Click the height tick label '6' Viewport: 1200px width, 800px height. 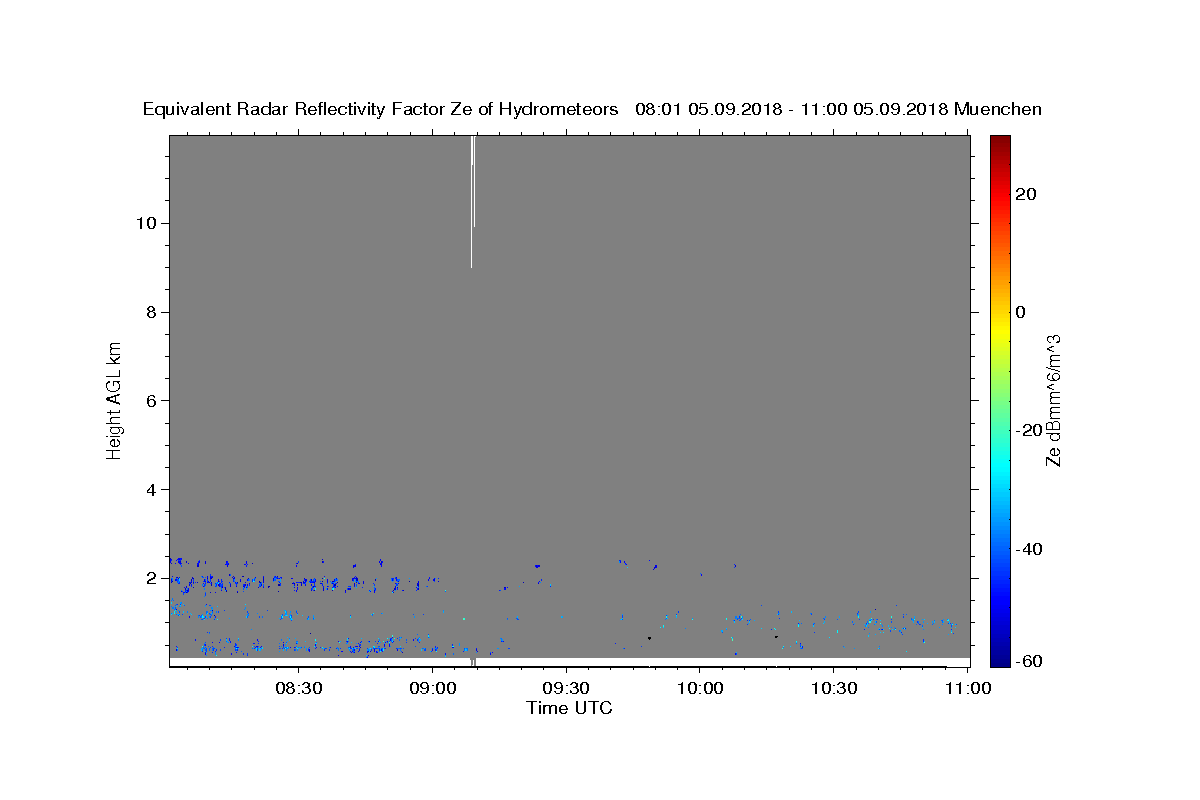click(152, 401)
